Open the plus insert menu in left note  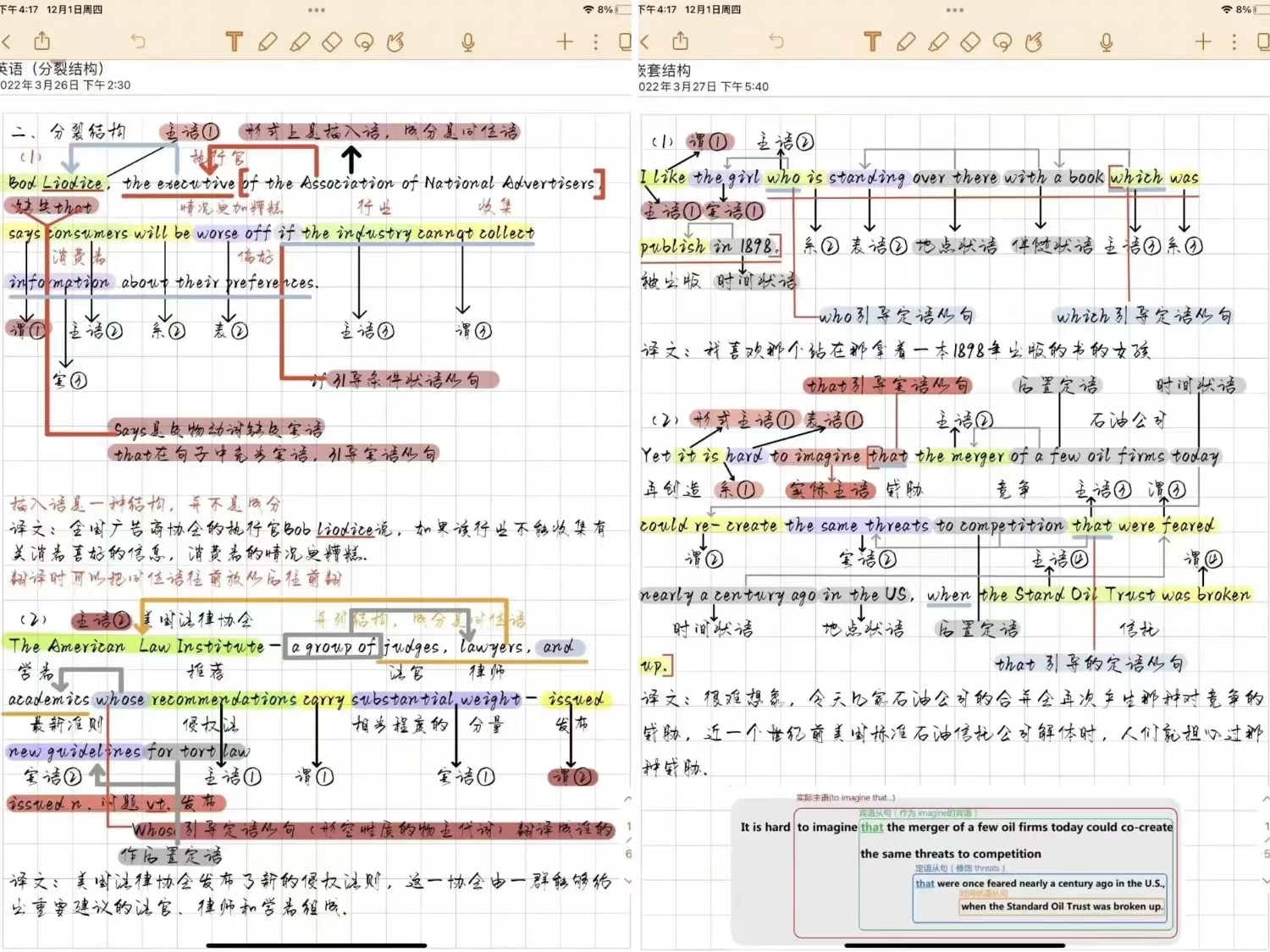tap(565, 41)
